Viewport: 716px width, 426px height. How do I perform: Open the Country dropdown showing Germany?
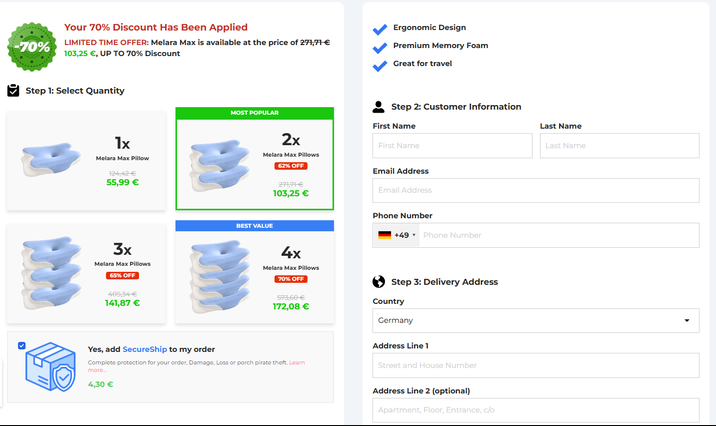point(536,321)
